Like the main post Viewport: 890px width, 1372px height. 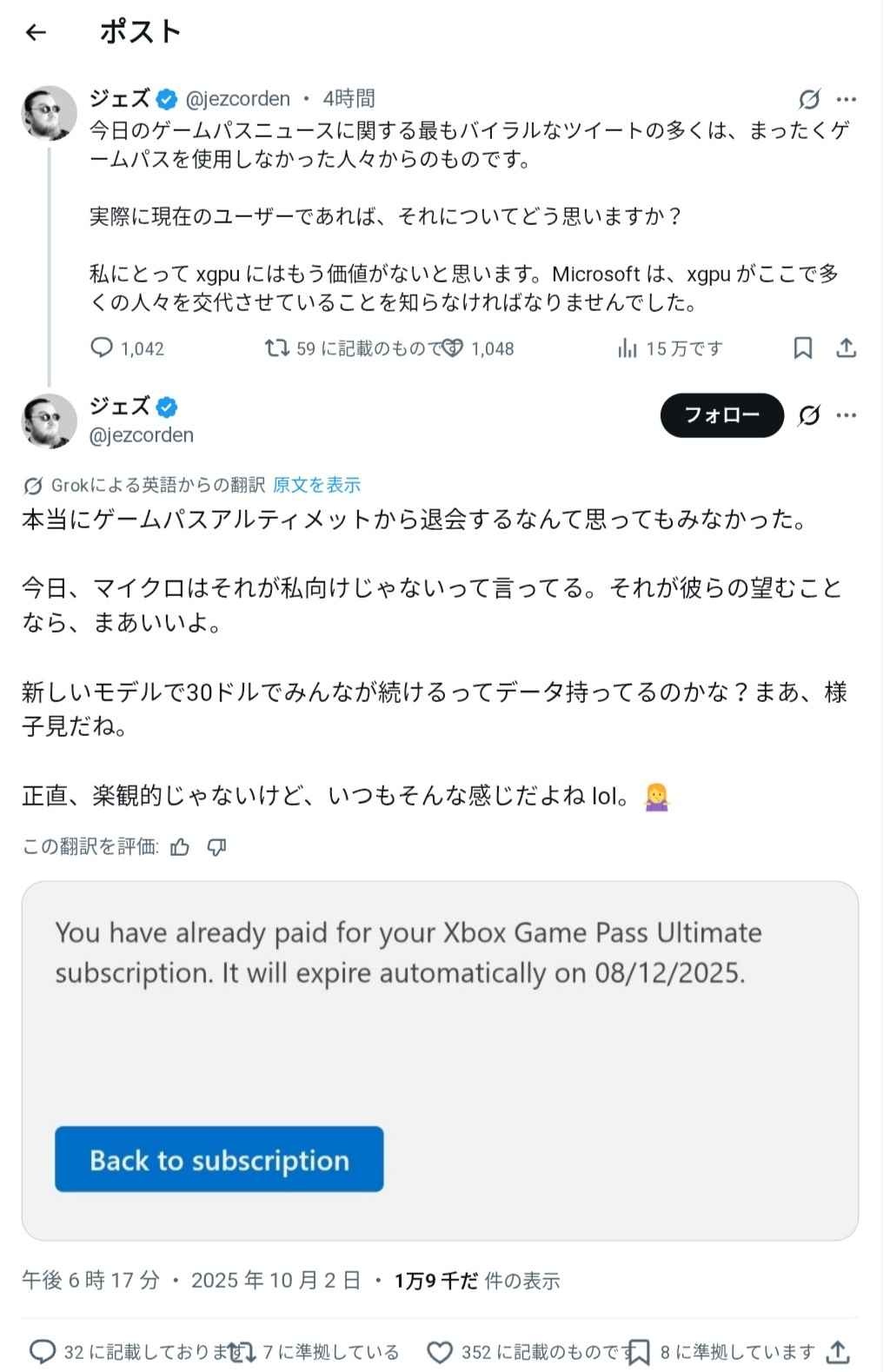(441, 1351)
